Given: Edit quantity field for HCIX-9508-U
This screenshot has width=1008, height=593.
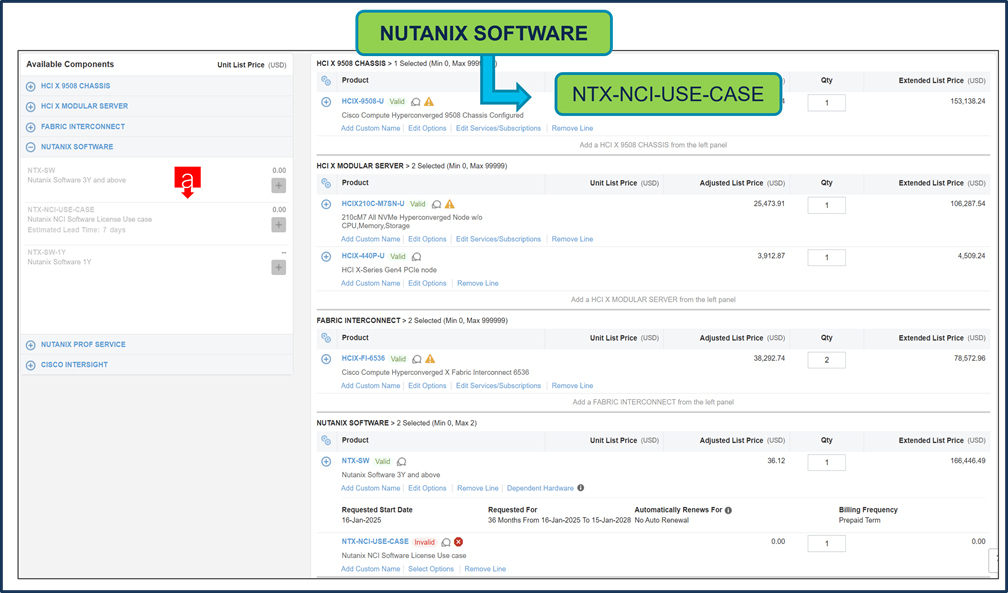Looking at the screenshot, I should tap(827, 103).
